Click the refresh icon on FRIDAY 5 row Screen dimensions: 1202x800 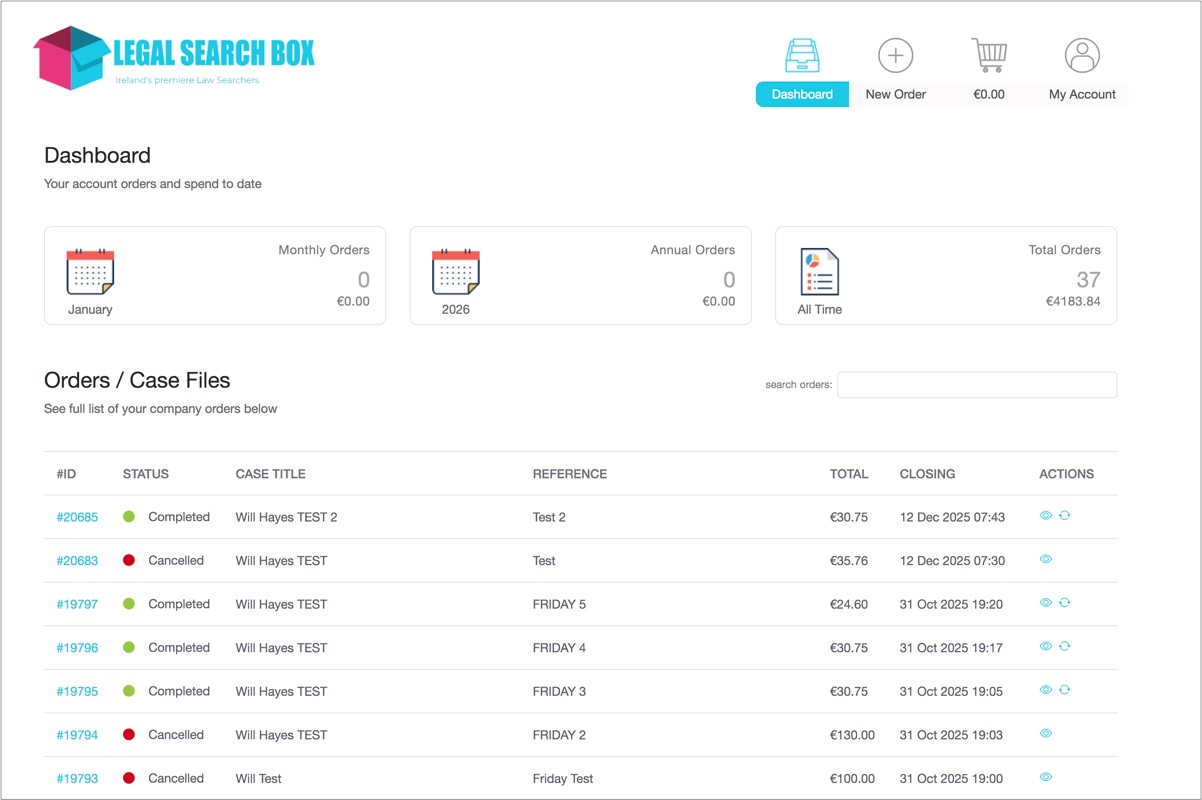pyautogui.click(x=1064, y=603)
